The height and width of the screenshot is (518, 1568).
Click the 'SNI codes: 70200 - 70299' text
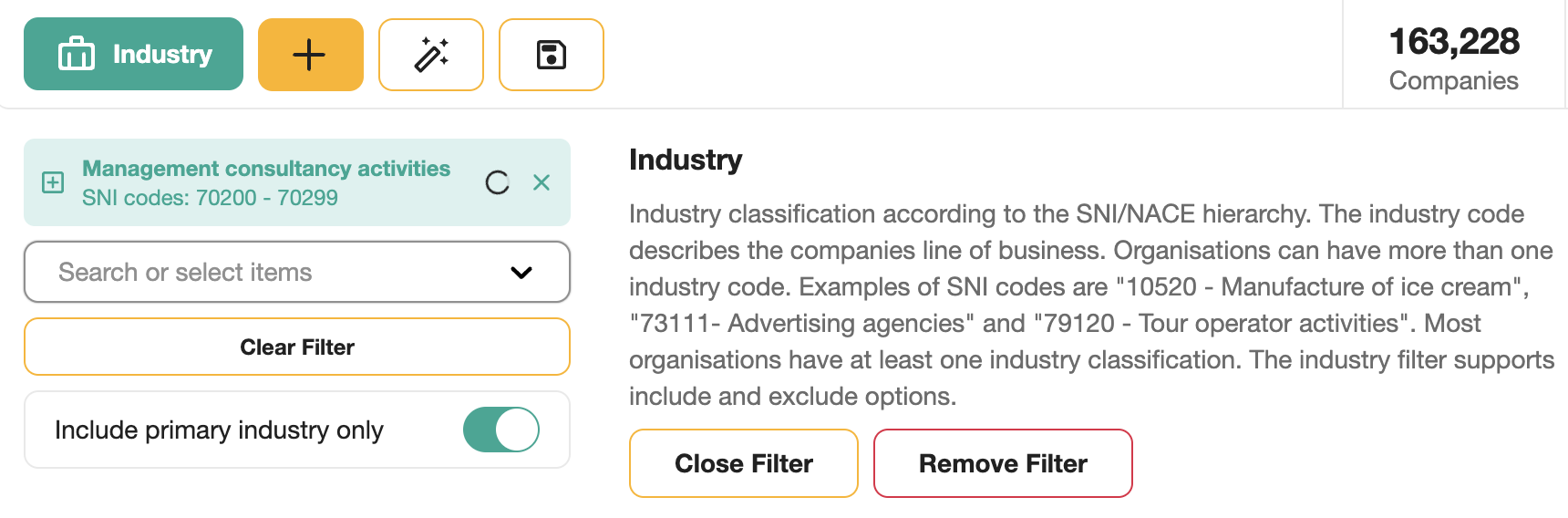pos(210,198)
